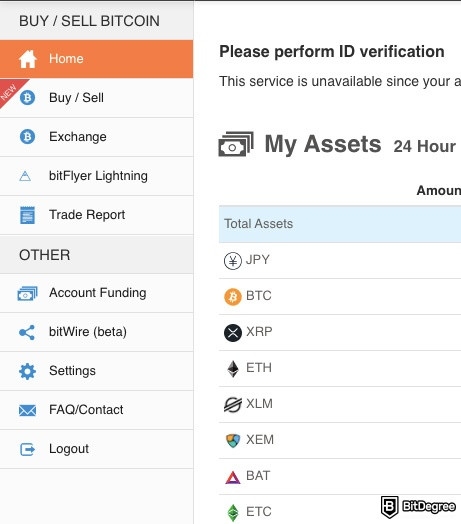Click the XLM Stellar icon

(233, 405)
